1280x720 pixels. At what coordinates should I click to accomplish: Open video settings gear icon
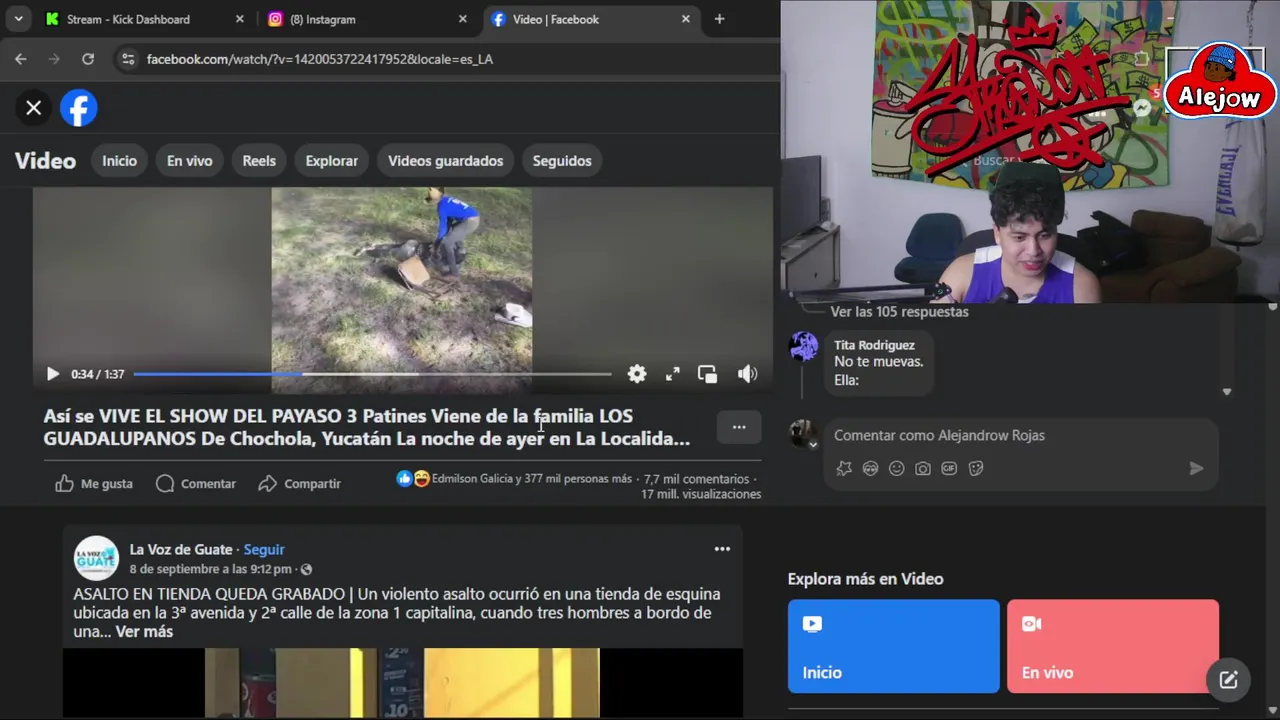coord(637,374)
